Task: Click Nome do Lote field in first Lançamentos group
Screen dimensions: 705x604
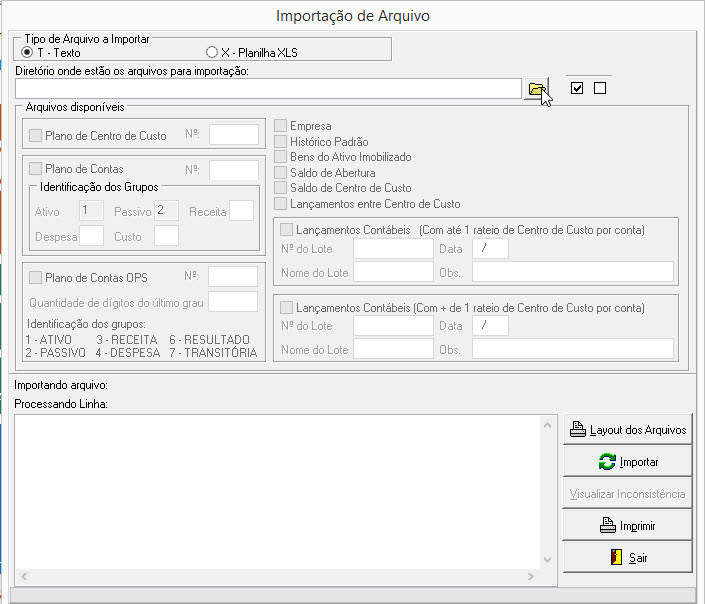Action: (393, 272)
